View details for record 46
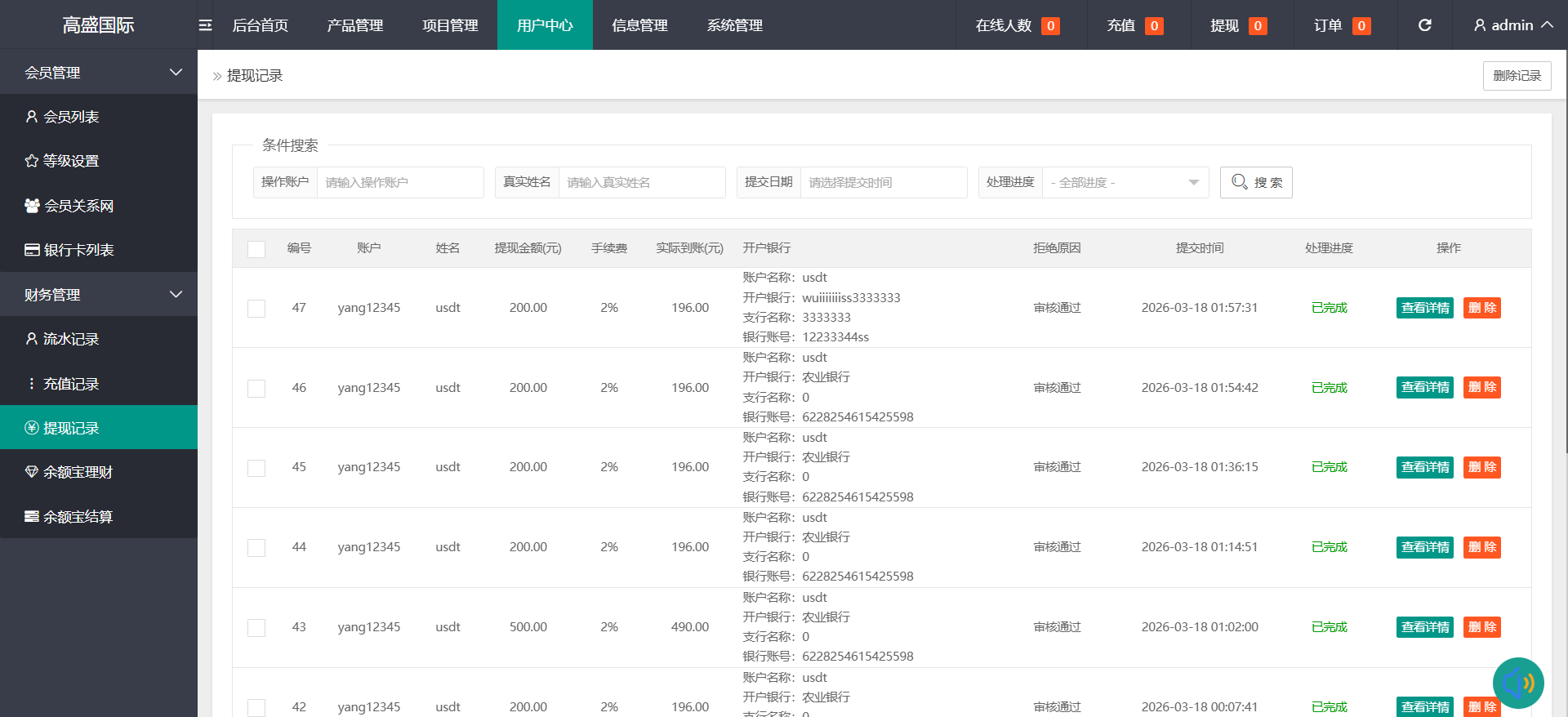The height and width of the screenshot is (717, 1568). [1424, 387]
